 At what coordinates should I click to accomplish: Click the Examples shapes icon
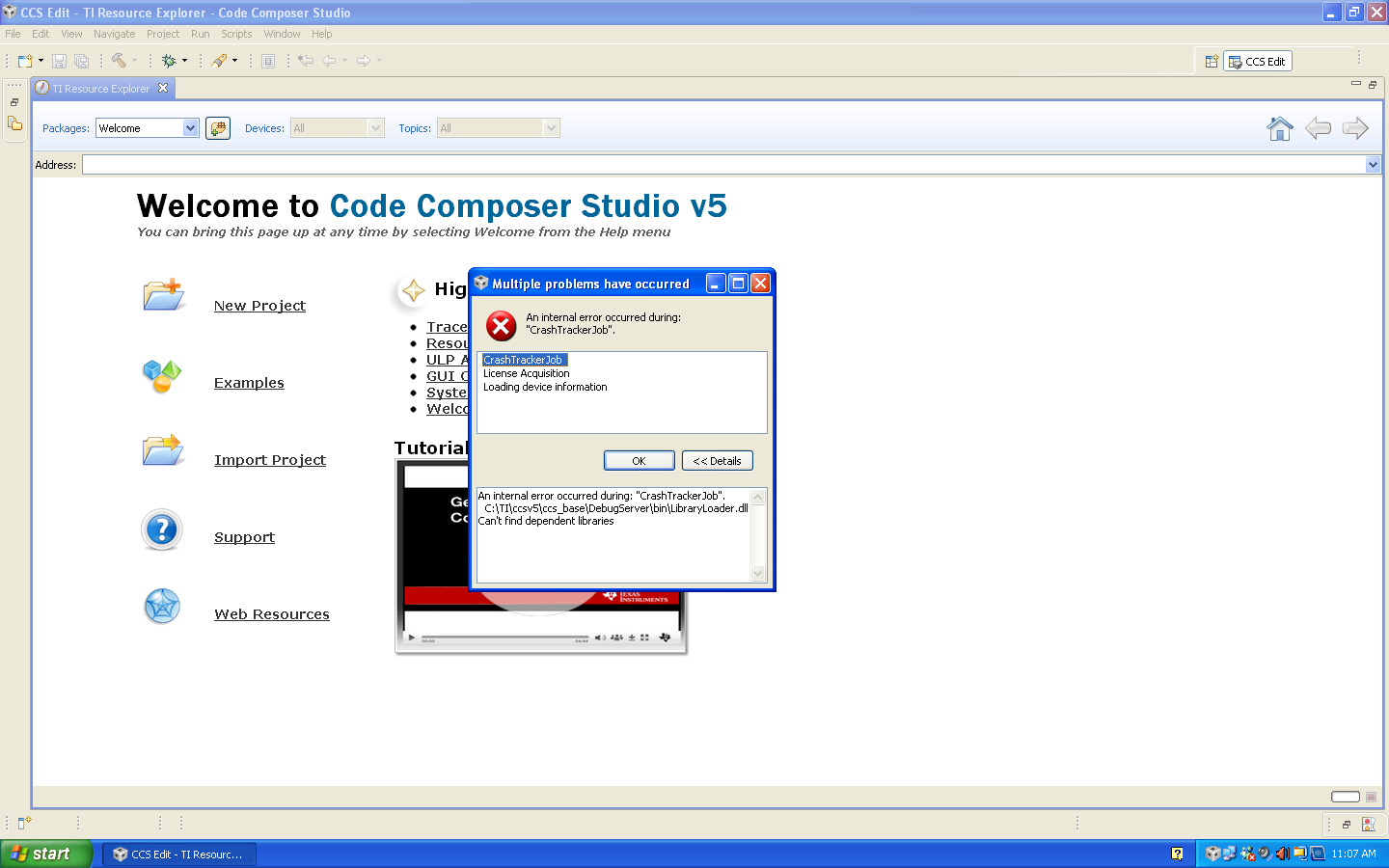point(162,376)
